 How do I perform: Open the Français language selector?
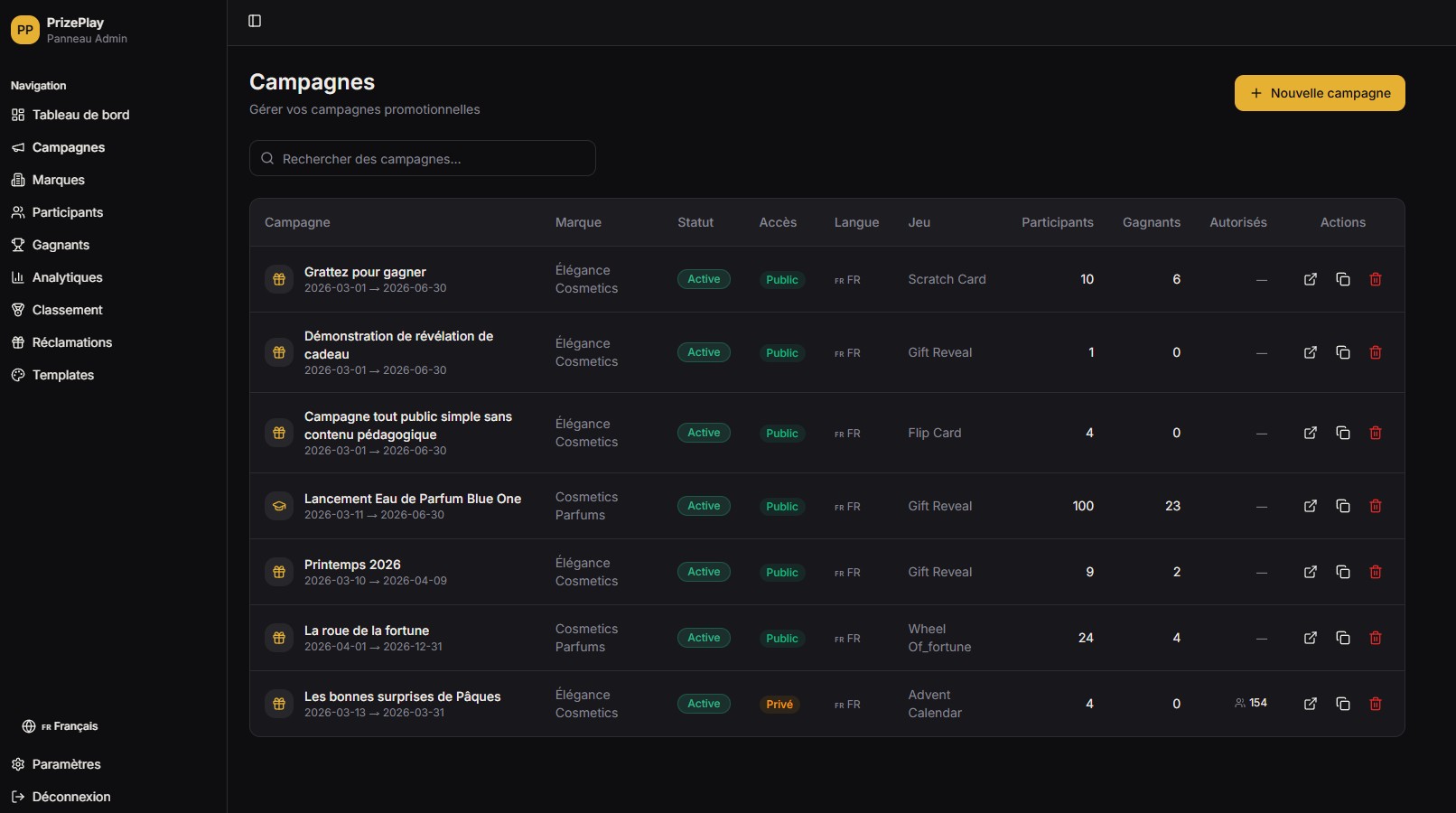click(x=61, y=726)
